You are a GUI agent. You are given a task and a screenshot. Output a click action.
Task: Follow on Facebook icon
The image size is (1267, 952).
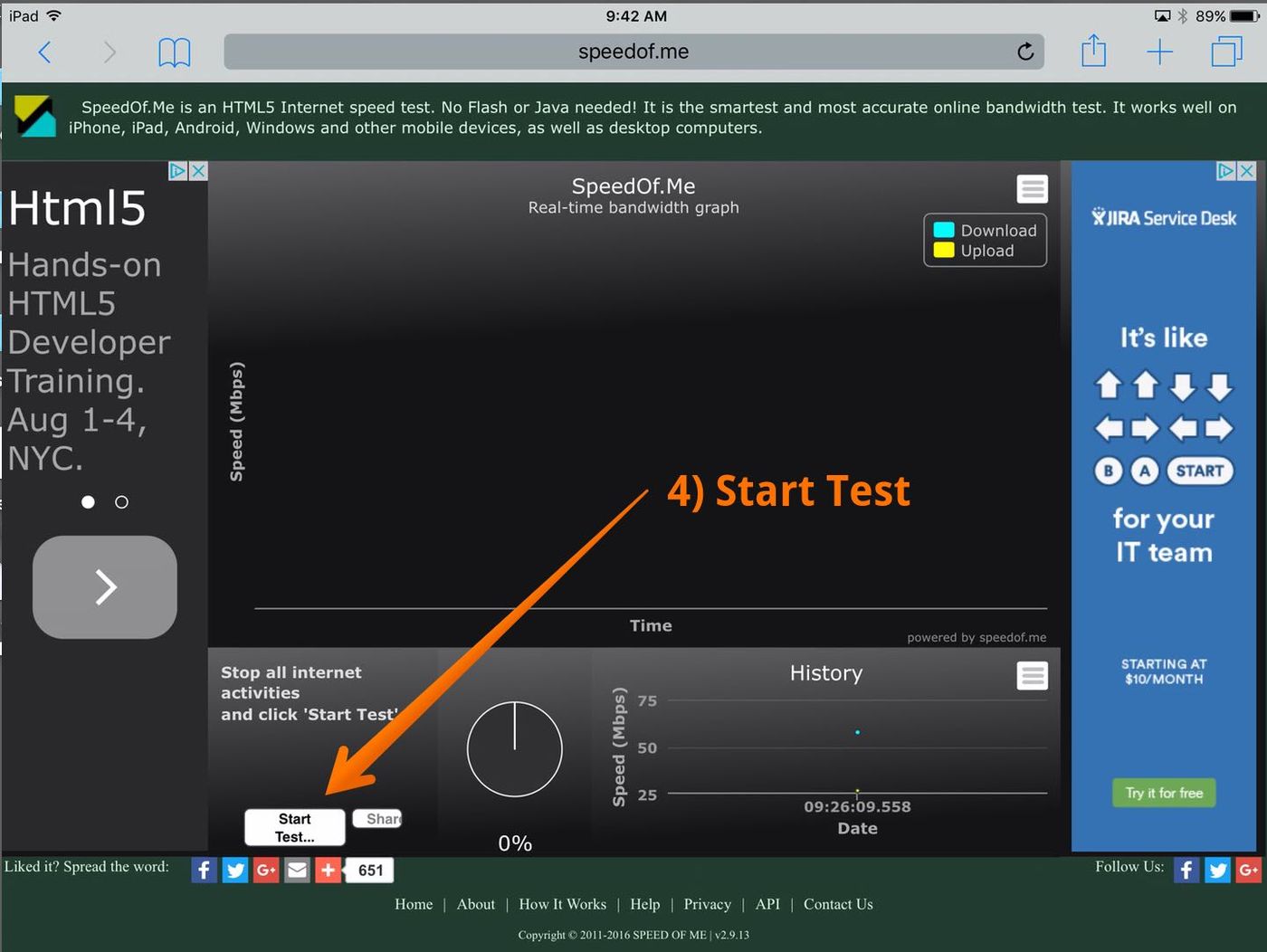coord(1186,870)
